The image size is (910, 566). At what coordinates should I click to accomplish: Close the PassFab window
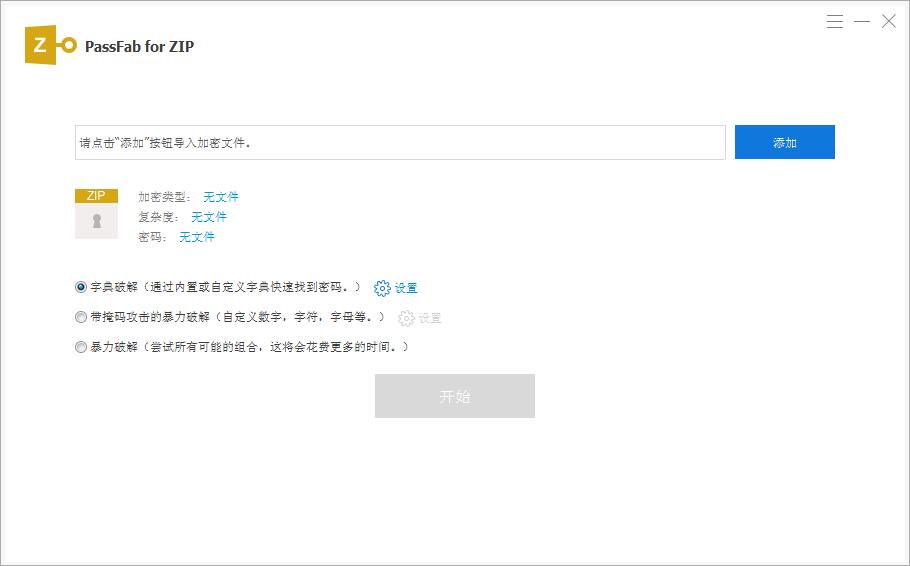889,21
